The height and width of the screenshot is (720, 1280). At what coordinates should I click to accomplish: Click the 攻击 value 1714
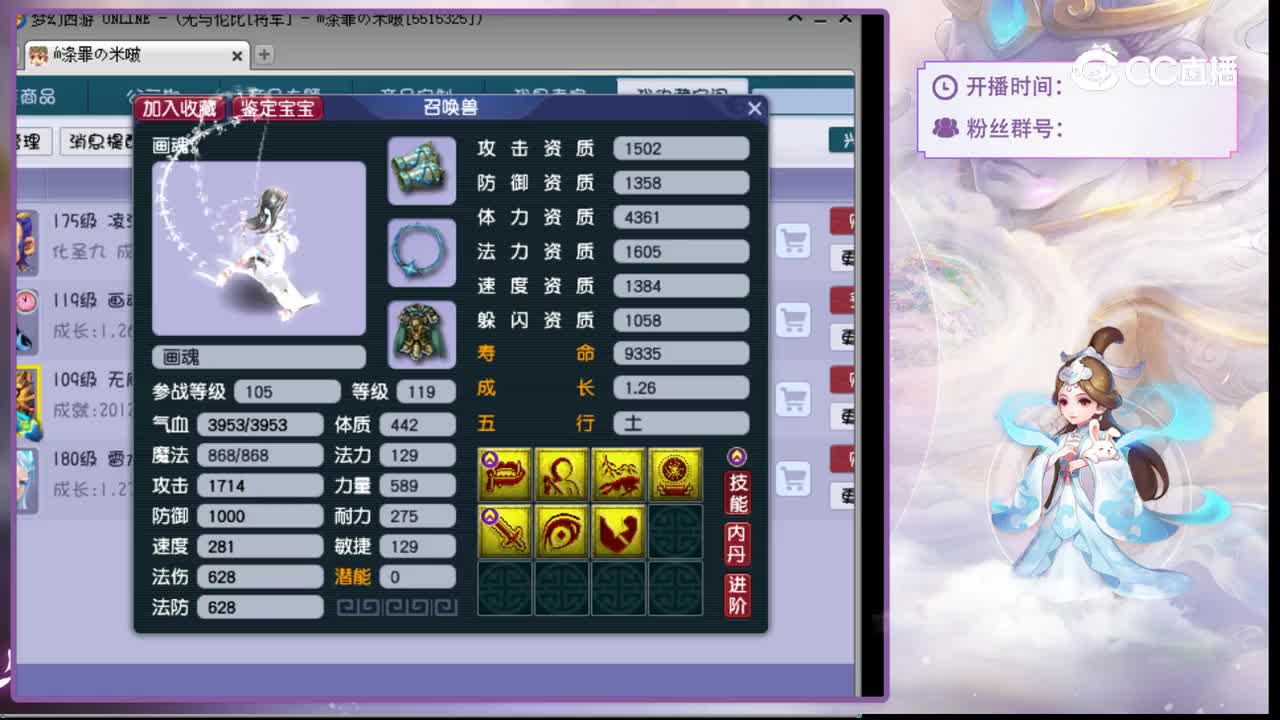click(x=260, y=485)
